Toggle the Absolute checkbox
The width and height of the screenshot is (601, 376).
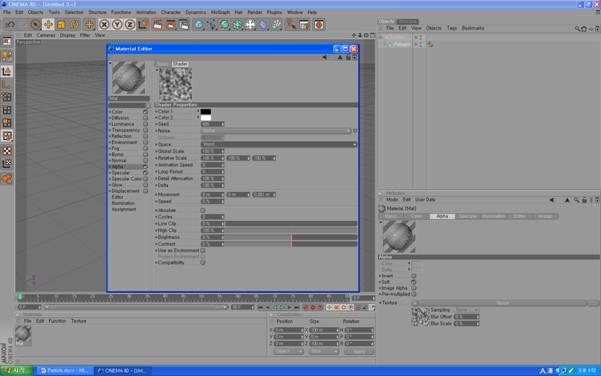tap(203, 210)
